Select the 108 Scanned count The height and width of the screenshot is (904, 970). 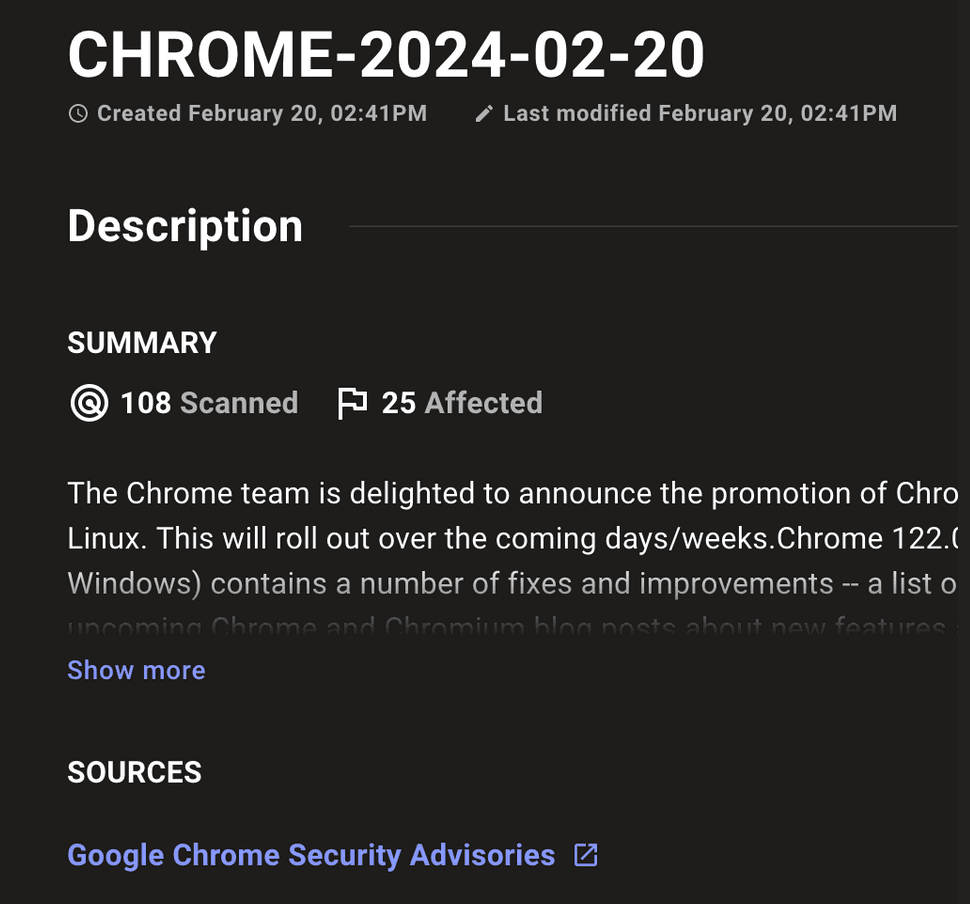pos(209,403)
